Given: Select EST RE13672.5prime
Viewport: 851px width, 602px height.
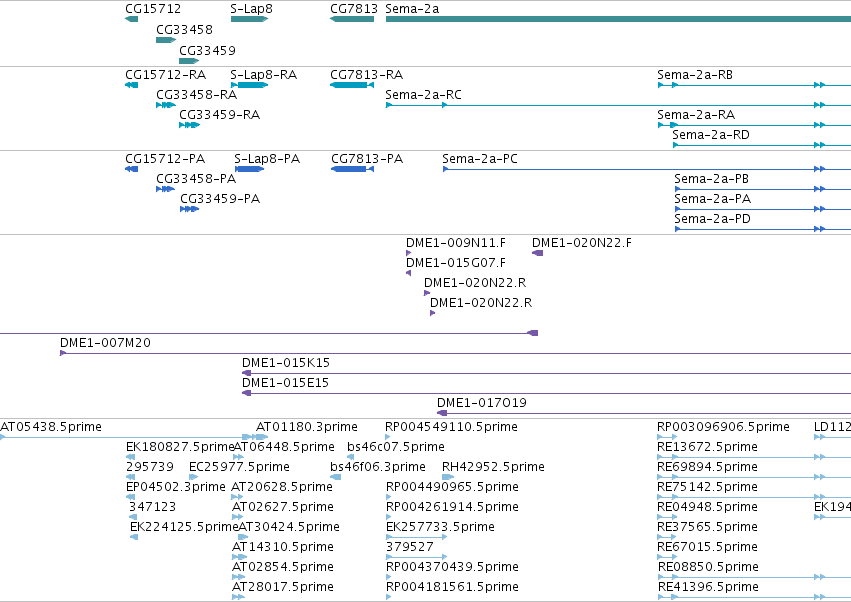Looking at the screenshot, I should click(x=707, y=447).
